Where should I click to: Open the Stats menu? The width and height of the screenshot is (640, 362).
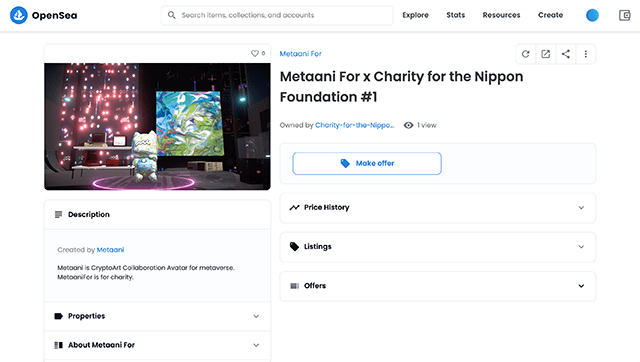[456, 15]
